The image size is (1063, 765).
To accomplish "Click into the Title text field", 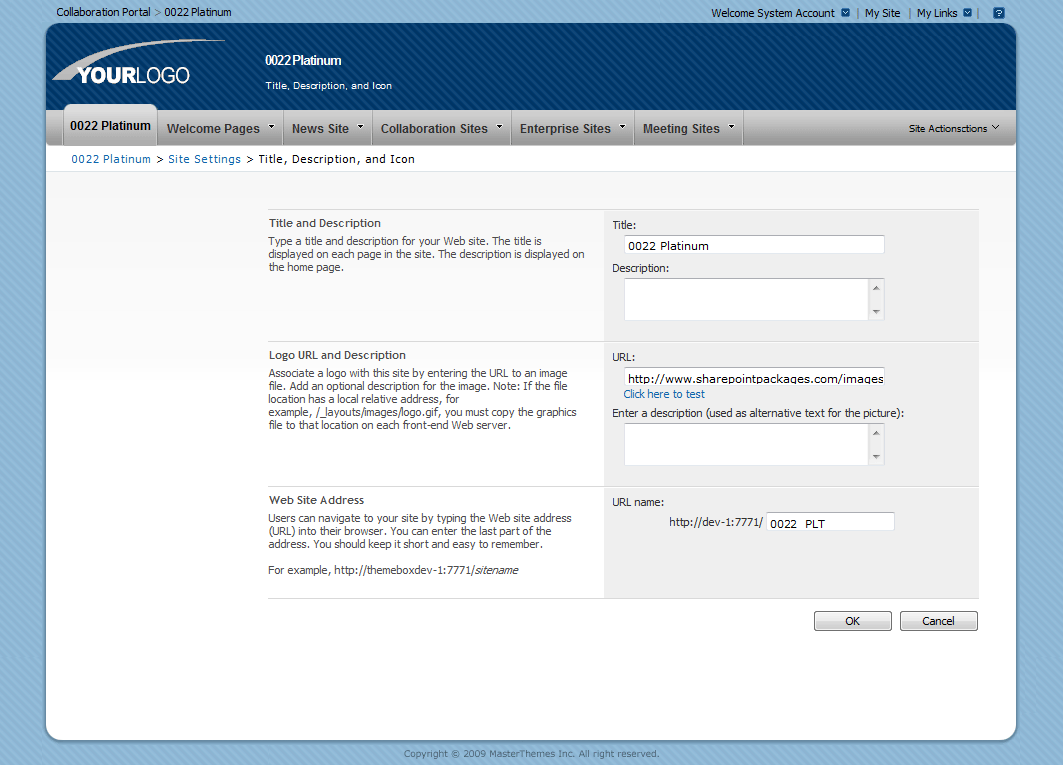I will [x=754, y=245].
